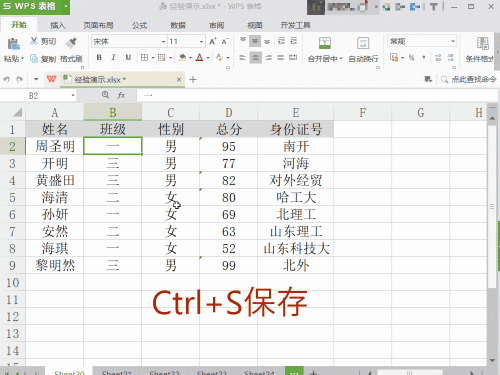Viewport: 500px width, 375px height.
Task: Select row 5 header
Action: pyautogui.click(x=12, y=197)
